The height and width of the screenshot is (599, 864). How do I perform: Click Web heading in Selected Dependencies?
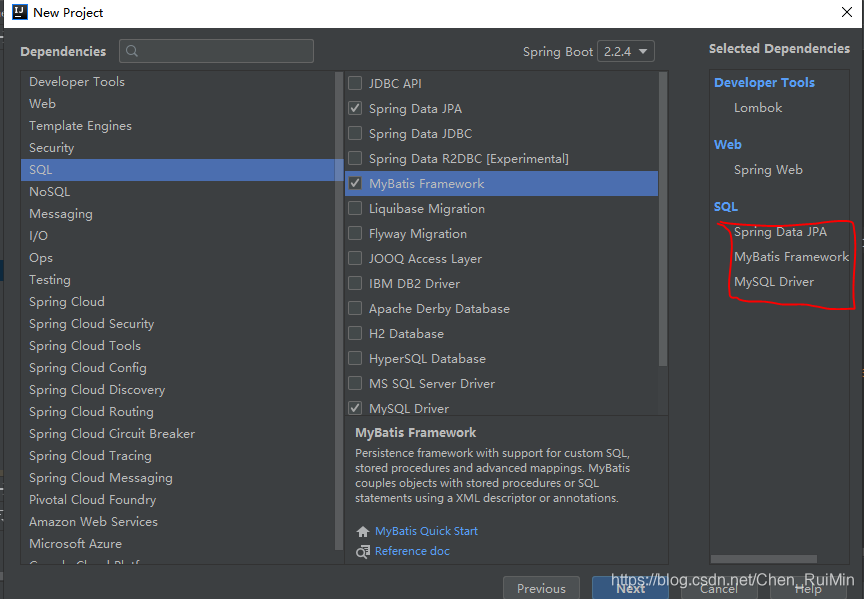pos(727,144)
